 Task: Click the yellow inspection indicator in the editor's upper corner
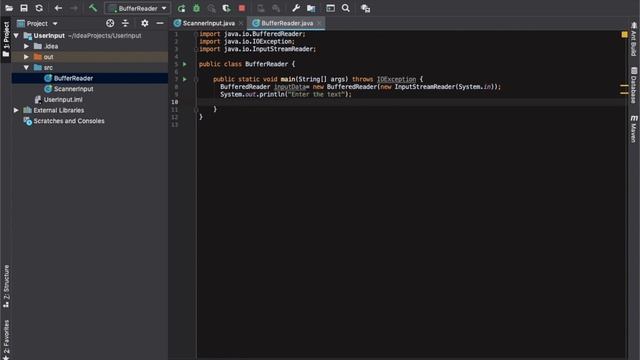click(x=624, y=35)
